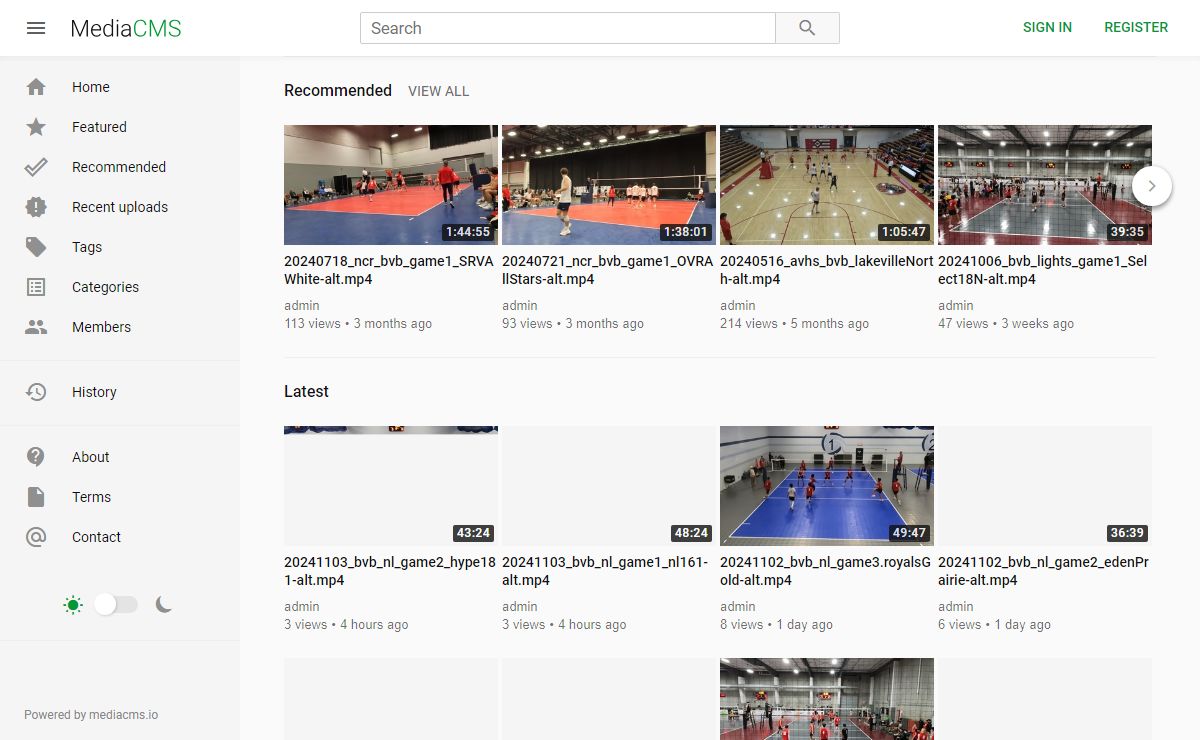
Task: Open the mediacms.io footer link
Action: pyautogui.click(x=124, y=715)
